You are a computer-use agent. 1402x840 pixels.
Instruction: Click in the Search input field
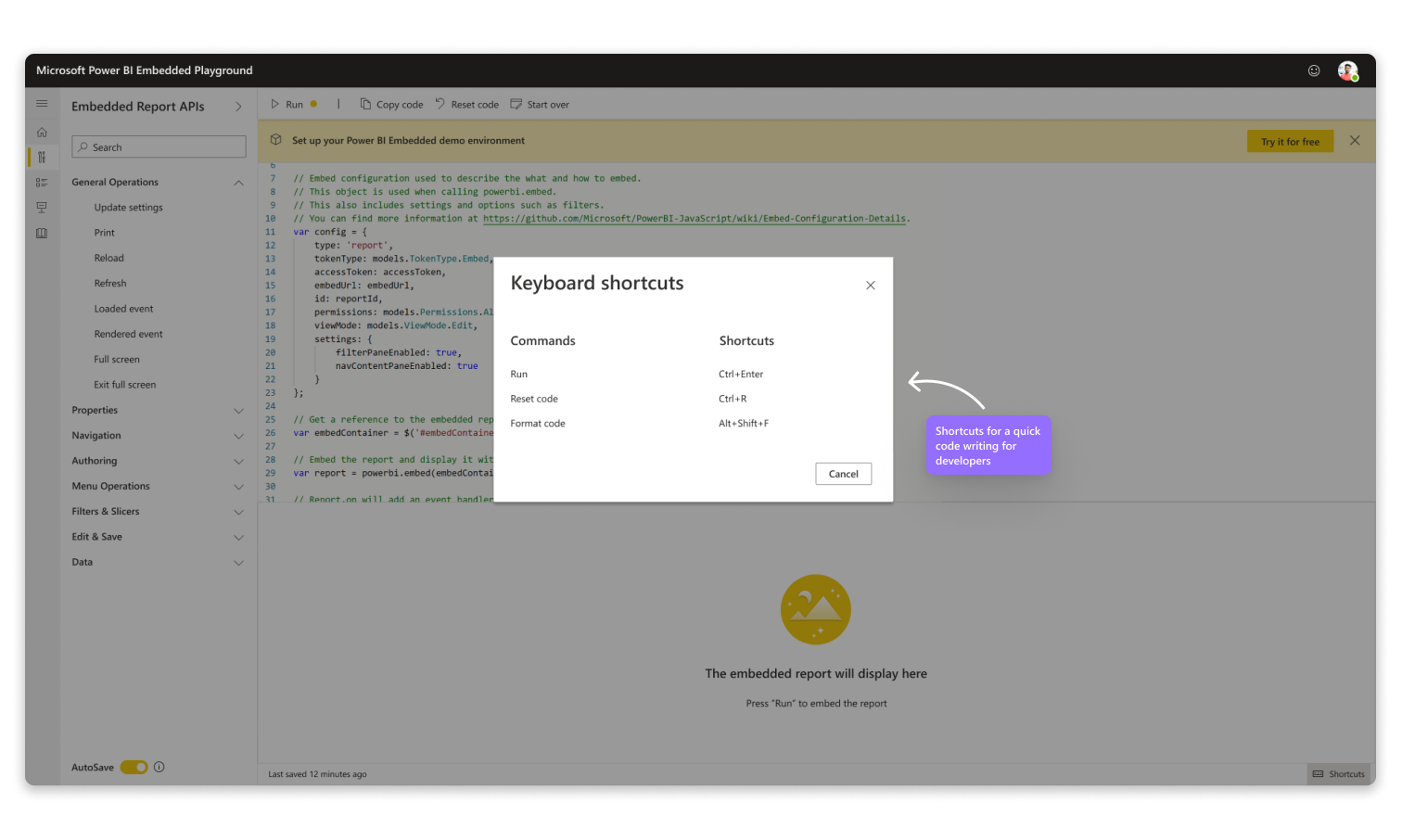[159, 147]
